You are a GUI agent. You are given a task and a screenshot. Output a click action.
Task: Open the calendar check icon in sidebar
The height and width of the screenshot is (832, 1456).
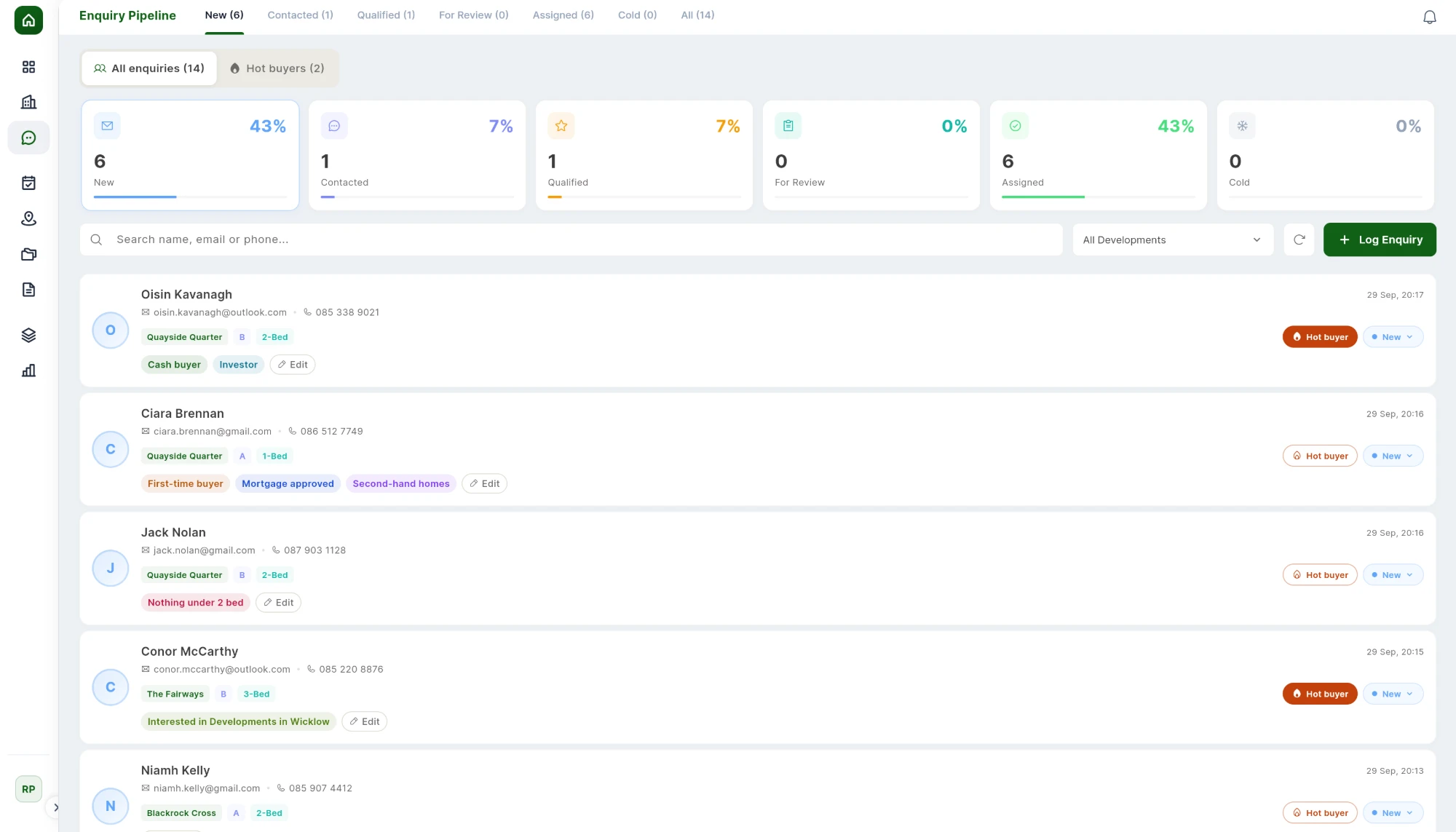coord(28,183)
